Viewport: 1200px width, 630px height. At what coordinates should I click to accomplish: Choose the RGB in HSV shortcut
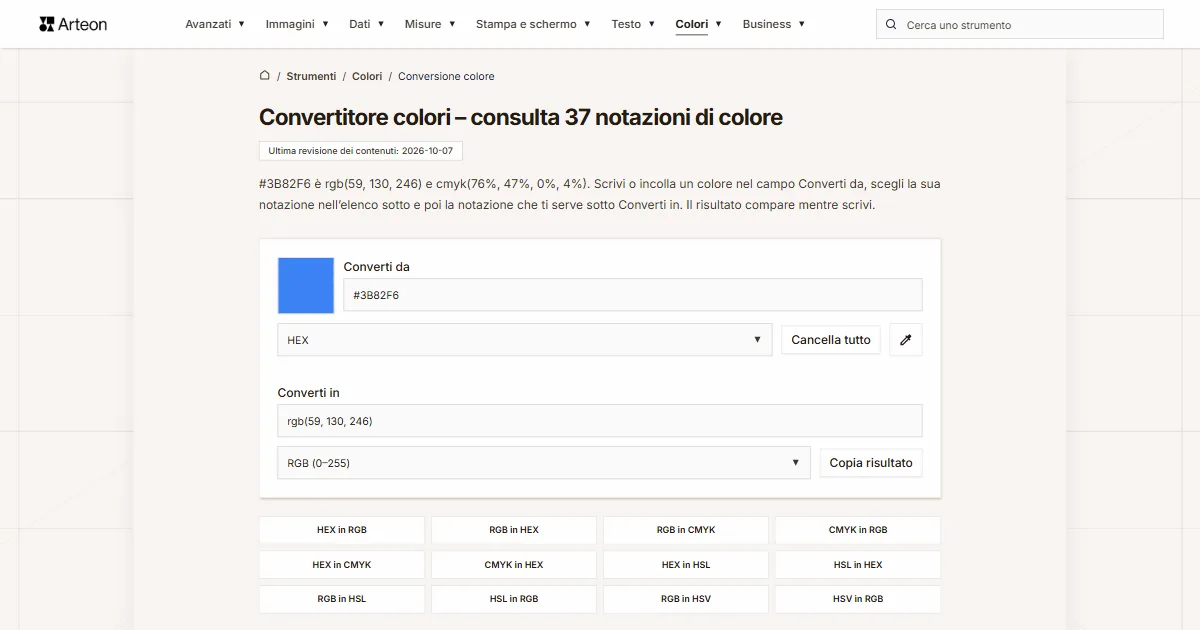coord(686,599)
